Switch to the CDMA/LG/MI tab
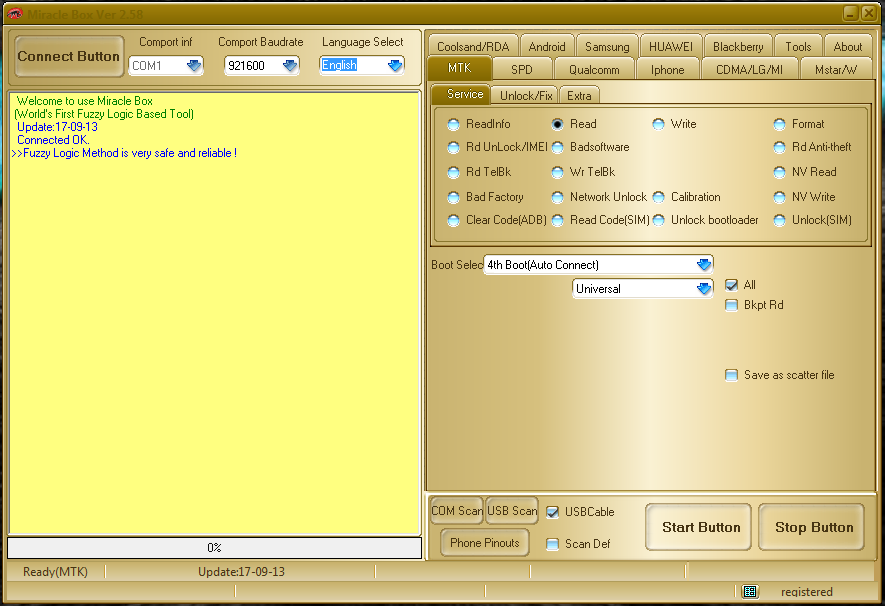 tap(749, 69)
